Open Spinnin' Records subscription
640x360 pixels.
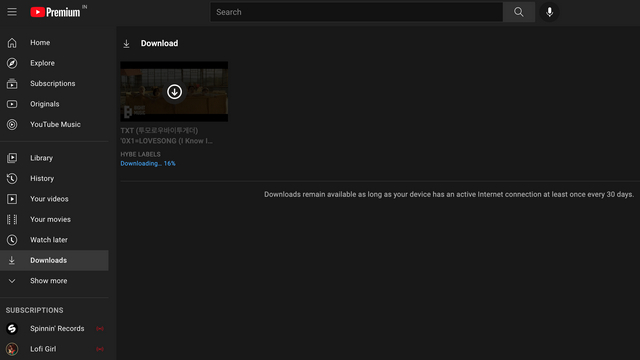click(x=54, y=329)
